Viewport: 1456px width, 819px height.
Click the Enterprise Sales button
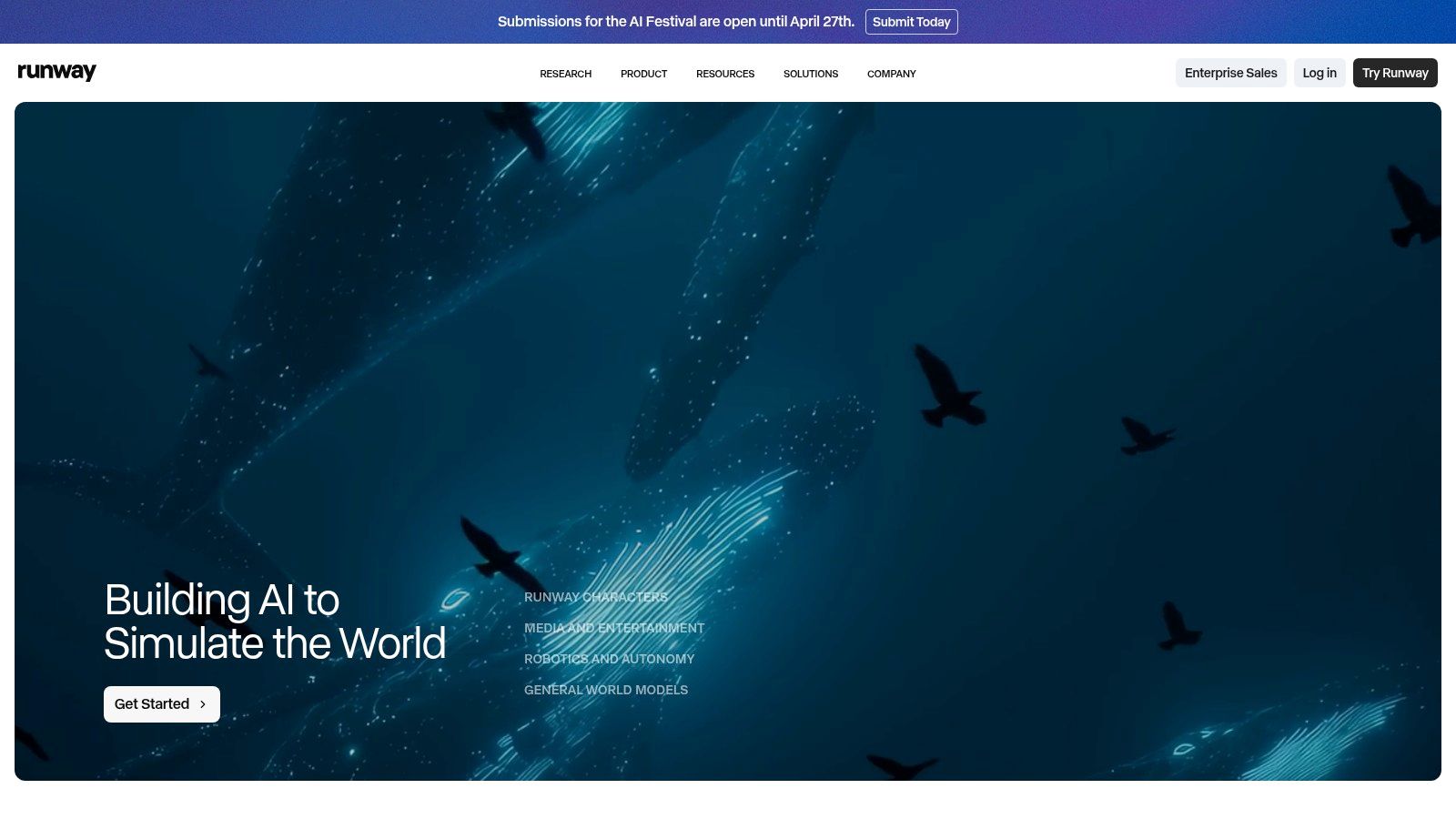click(x=1230, y=73)
